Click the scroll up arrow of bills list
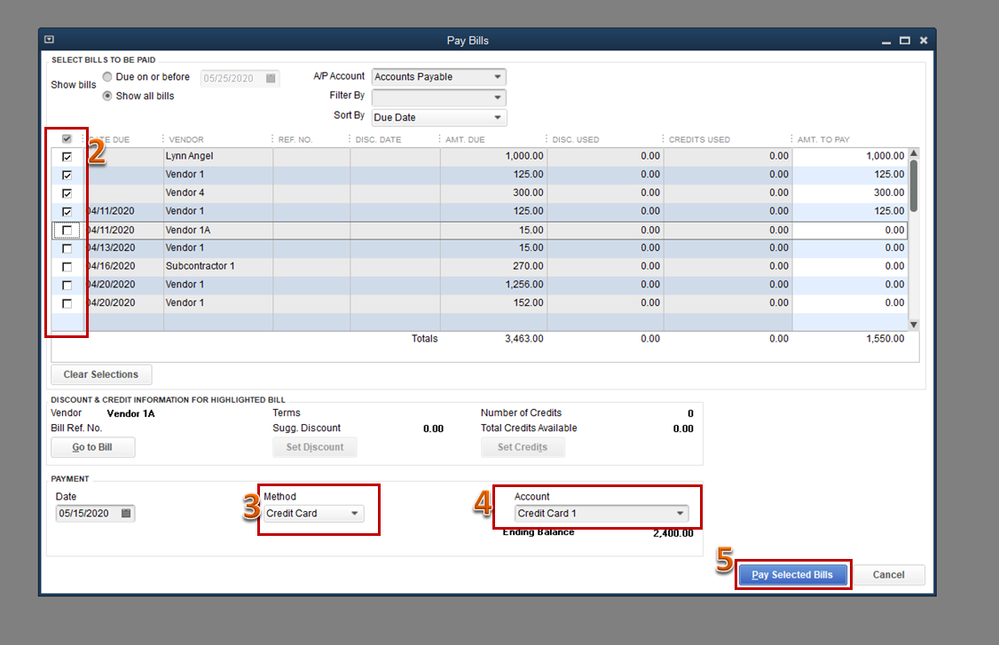 (x=914, y=154)
